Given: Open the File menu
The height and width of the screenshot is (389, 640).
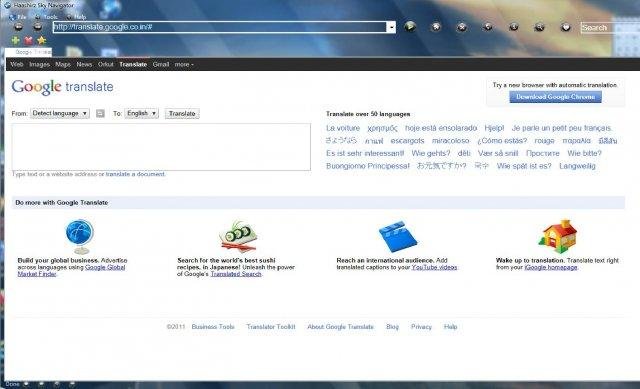Looking at the screenshot, I should click(x=18, y=17).
